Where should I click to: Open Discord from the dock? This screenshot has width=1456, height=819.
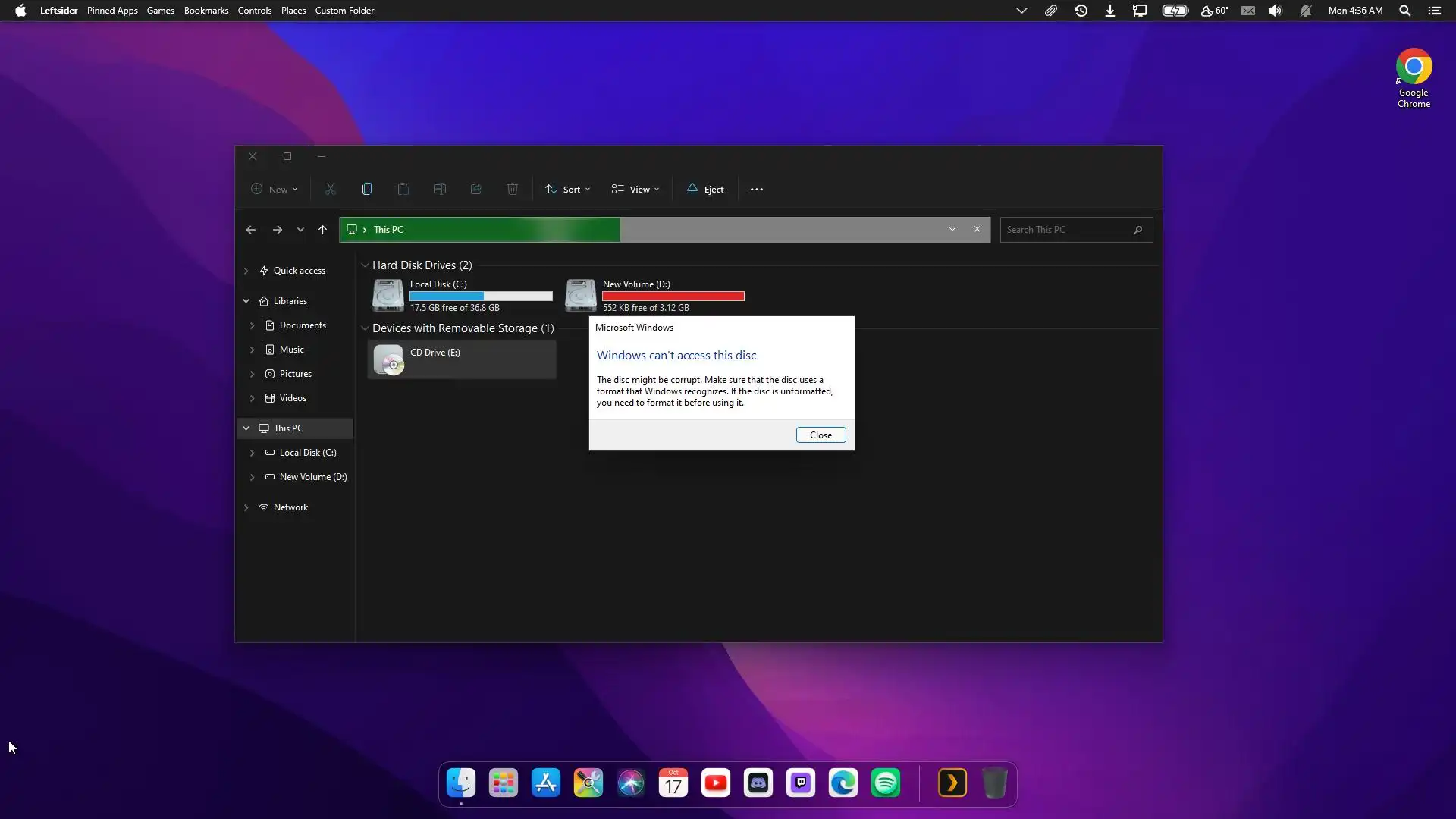click(758, 783)
